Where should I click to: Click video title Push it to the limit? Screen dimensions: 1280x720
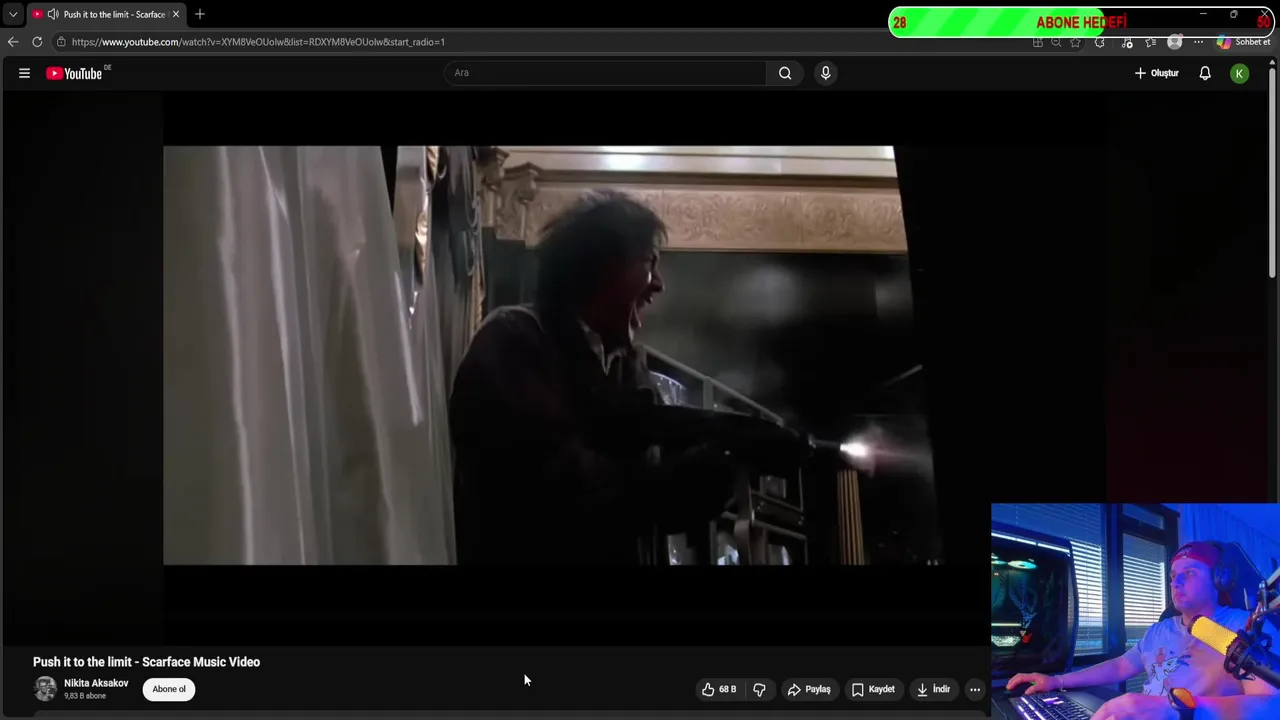click(146, 662)
